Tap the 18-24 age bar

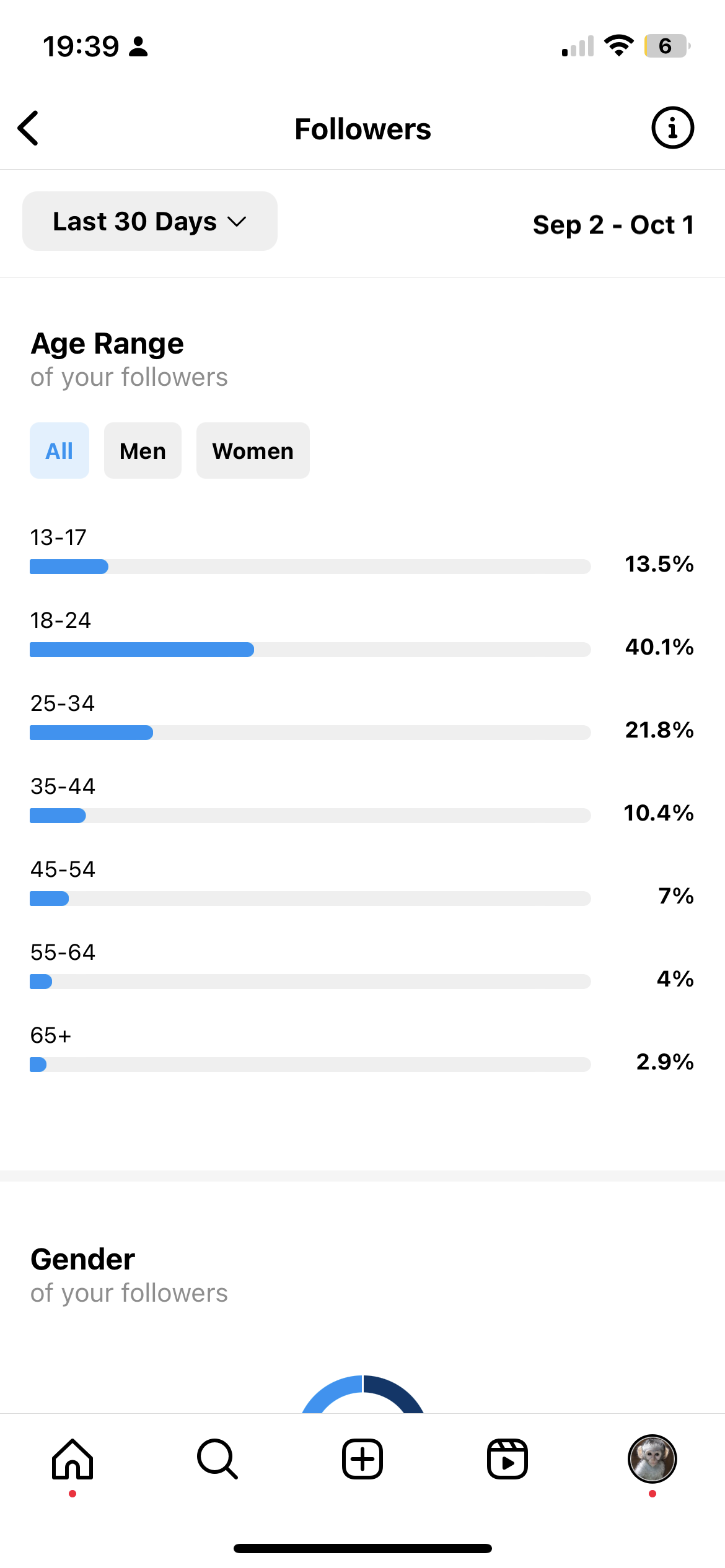point(310,650)
